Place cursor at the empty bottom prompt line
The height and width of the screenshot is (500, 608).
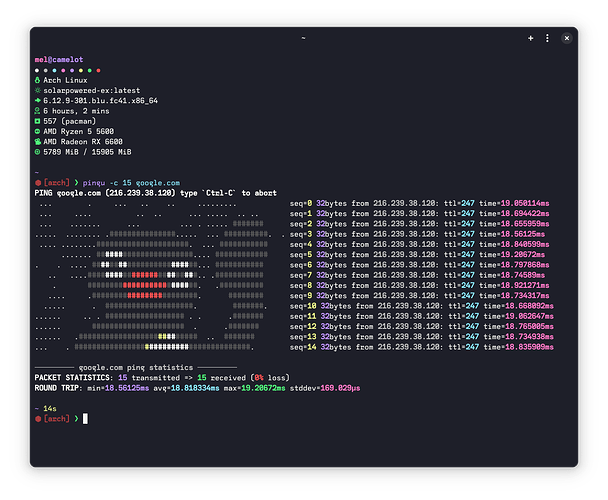point(86,418)
